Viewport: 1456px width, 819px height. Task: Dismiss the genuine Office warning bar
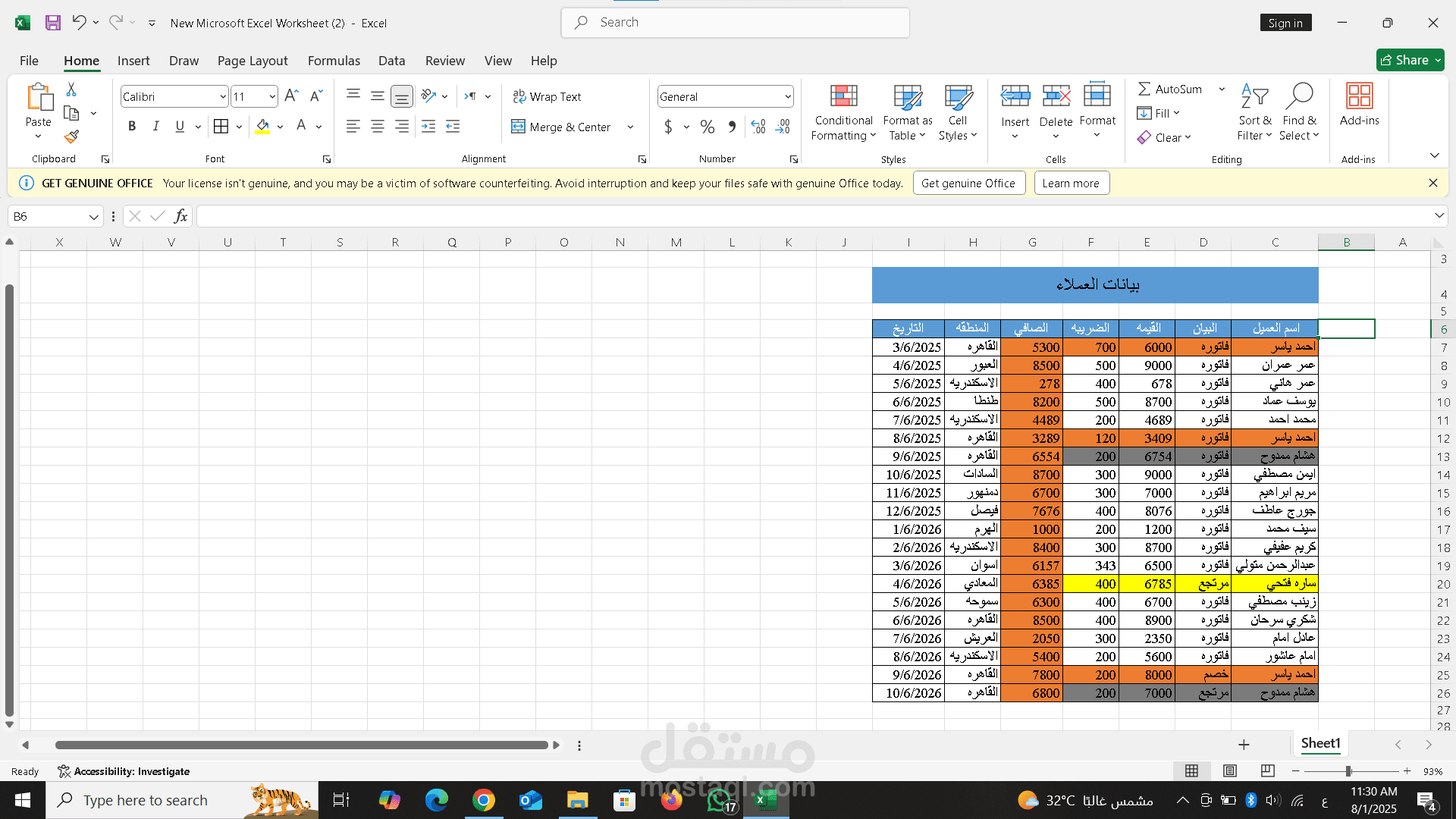(1432, 183)
